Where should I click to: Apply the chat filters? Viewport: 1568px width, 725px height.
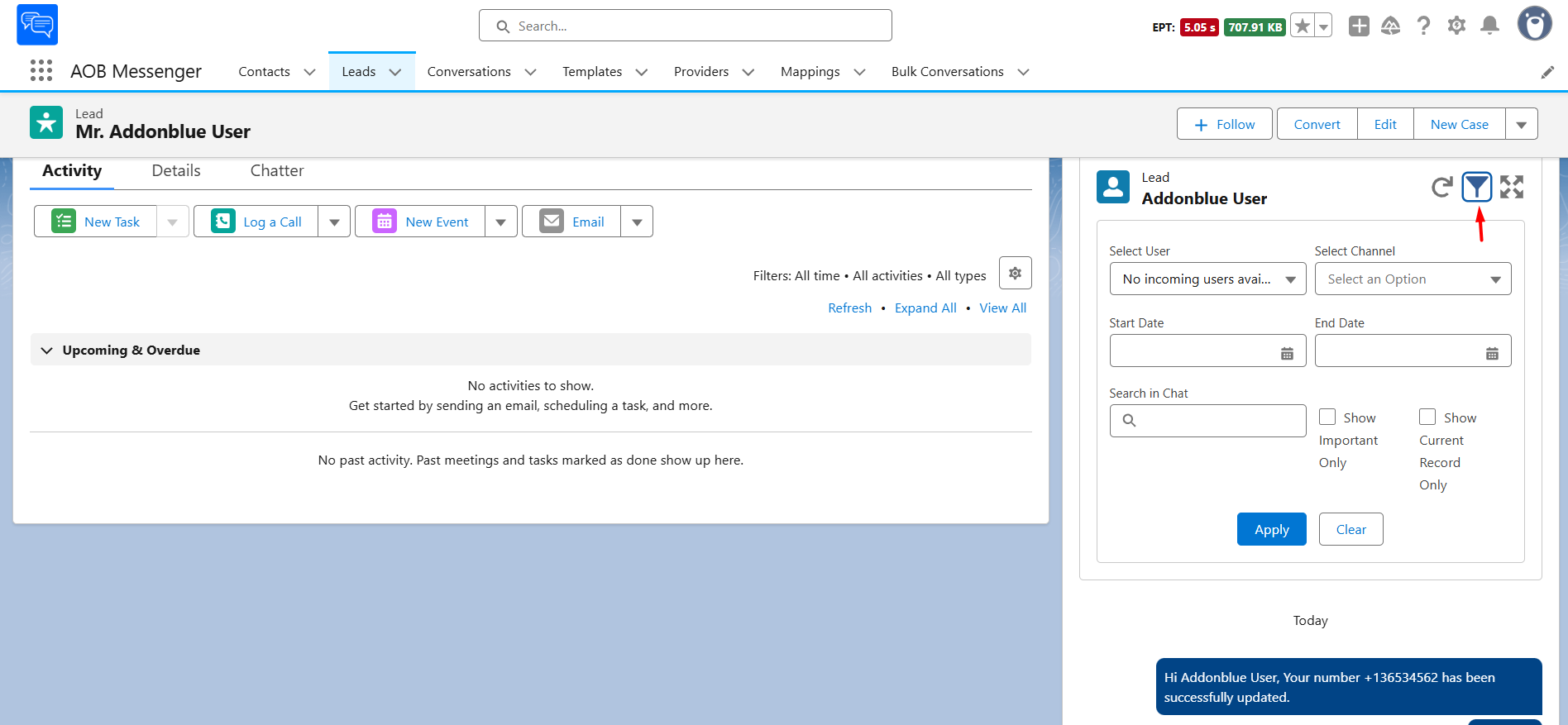[1272, 529]
